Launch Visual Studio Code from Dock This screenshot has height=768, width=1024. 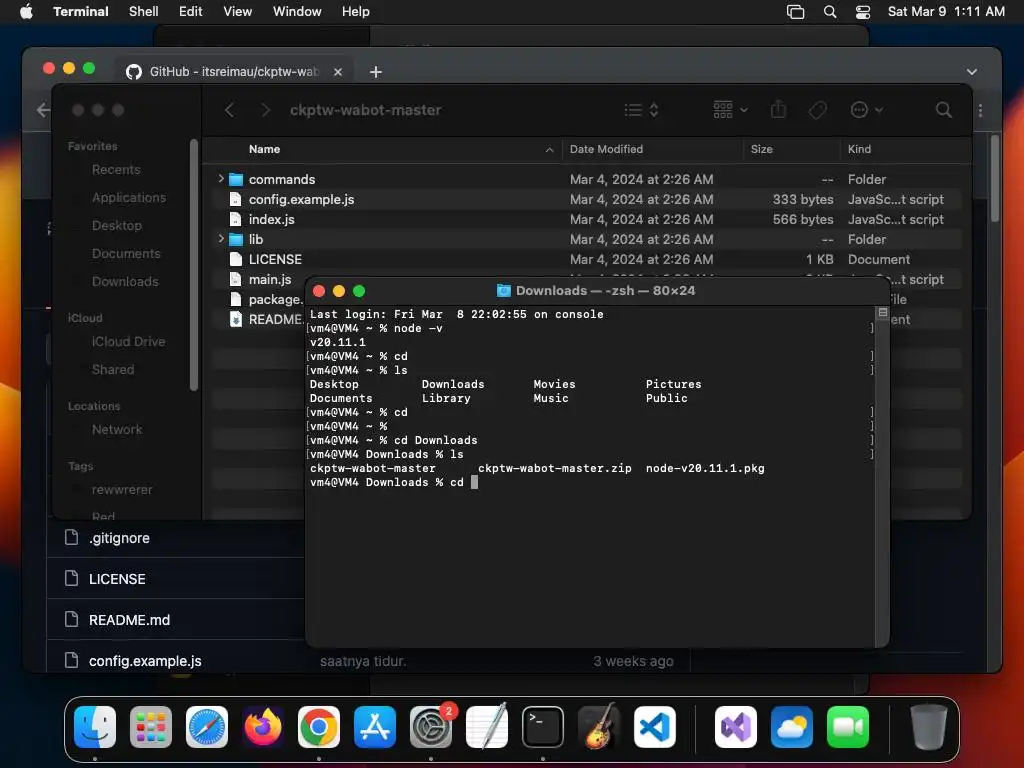click(655, 727)
